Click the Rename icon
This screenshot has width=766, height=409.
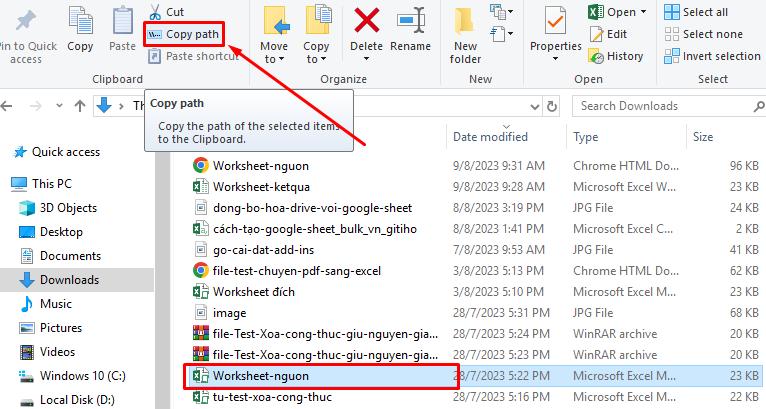410,21
